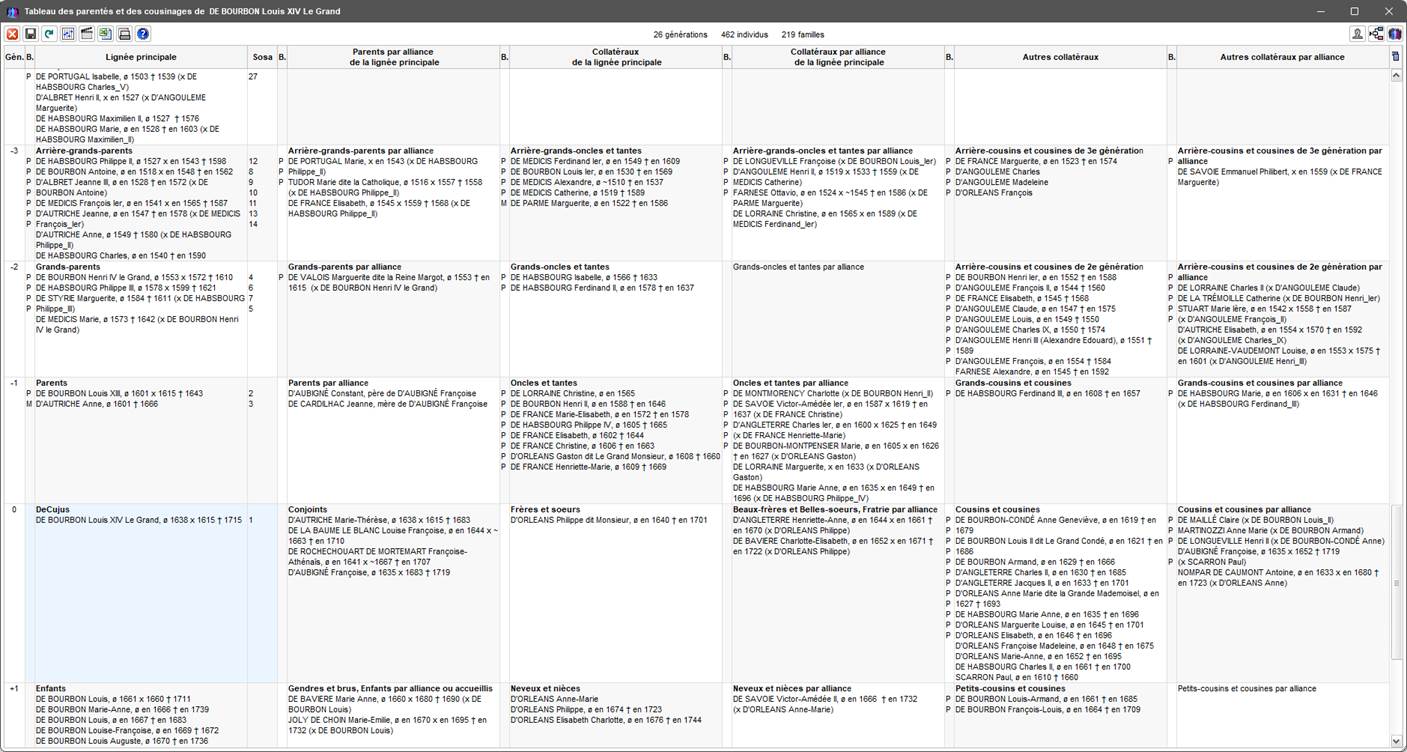Open help with the blue question mark
Screen dimensions: 1407x752
143,34
